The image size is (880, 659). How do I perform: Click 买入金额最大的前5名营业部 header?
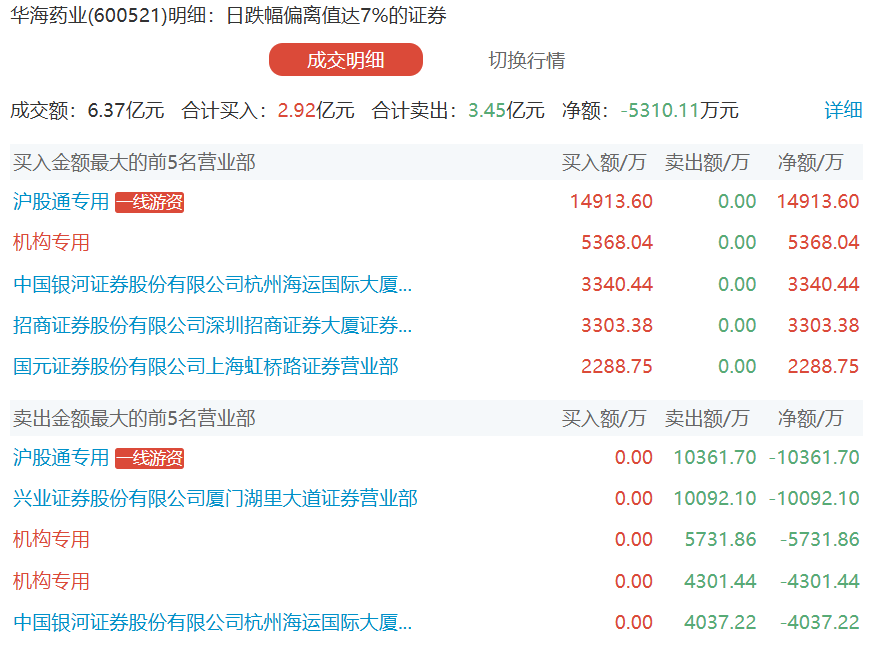coord(134,163)
